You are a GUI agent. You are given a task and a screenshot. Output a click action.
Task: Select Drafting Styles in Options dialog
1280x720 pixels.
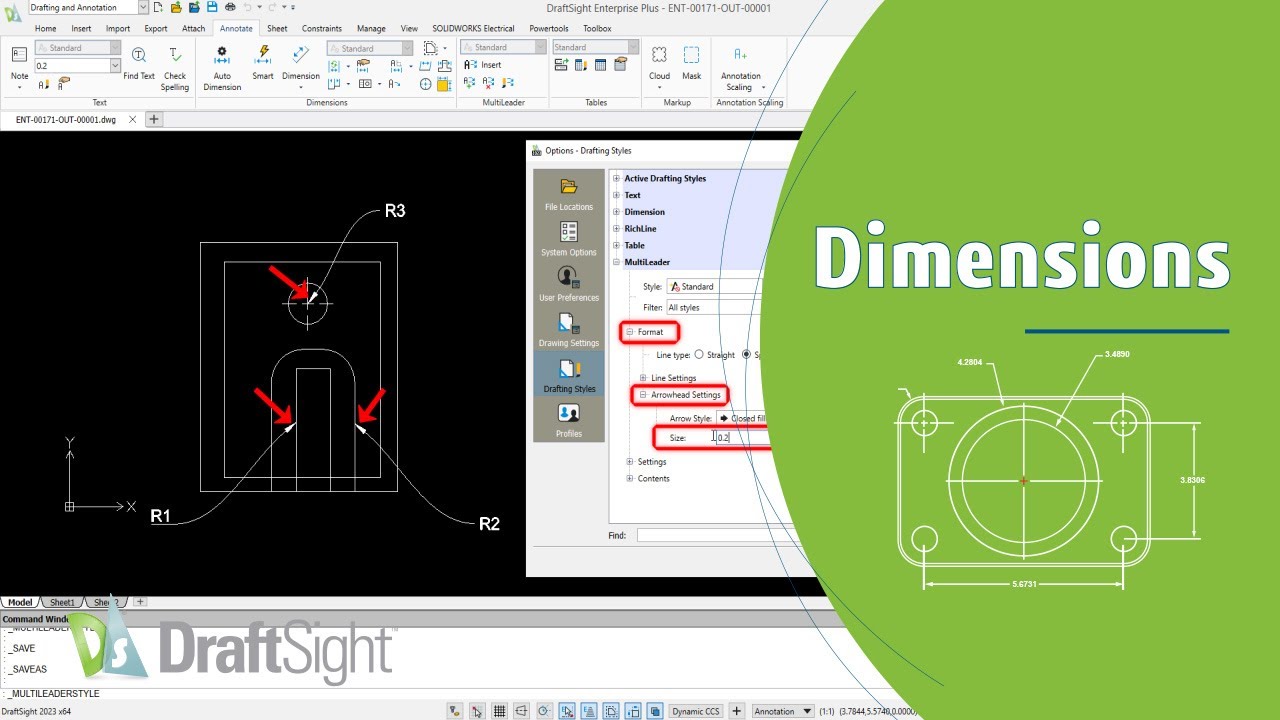[569, 375]
